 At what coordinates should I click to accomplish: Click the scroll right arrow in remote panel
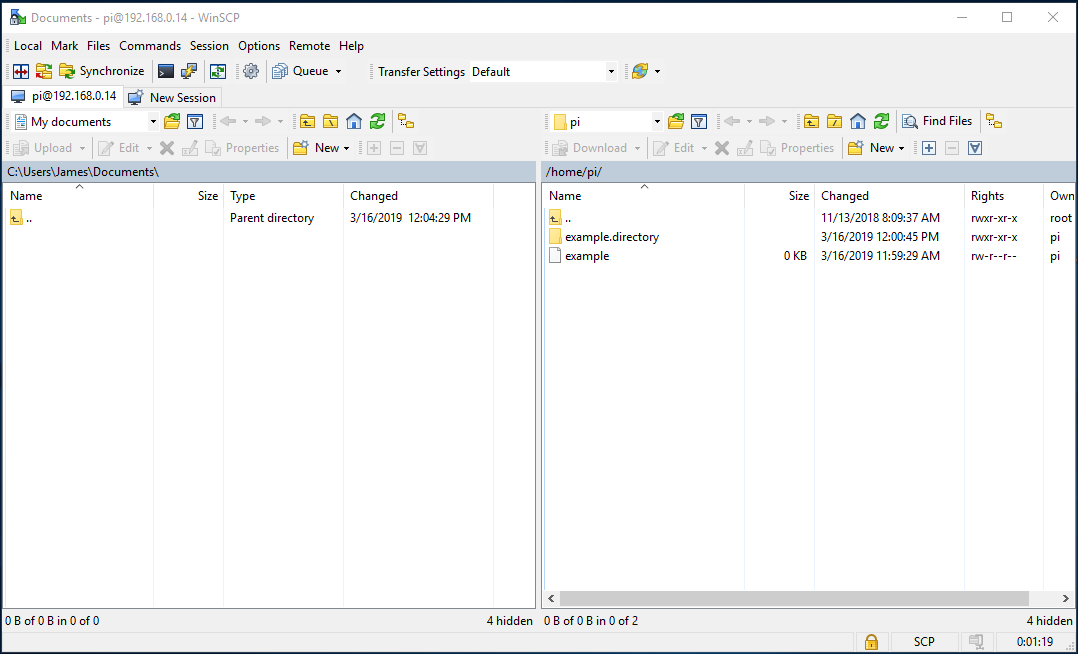(x=1066, y=598)
